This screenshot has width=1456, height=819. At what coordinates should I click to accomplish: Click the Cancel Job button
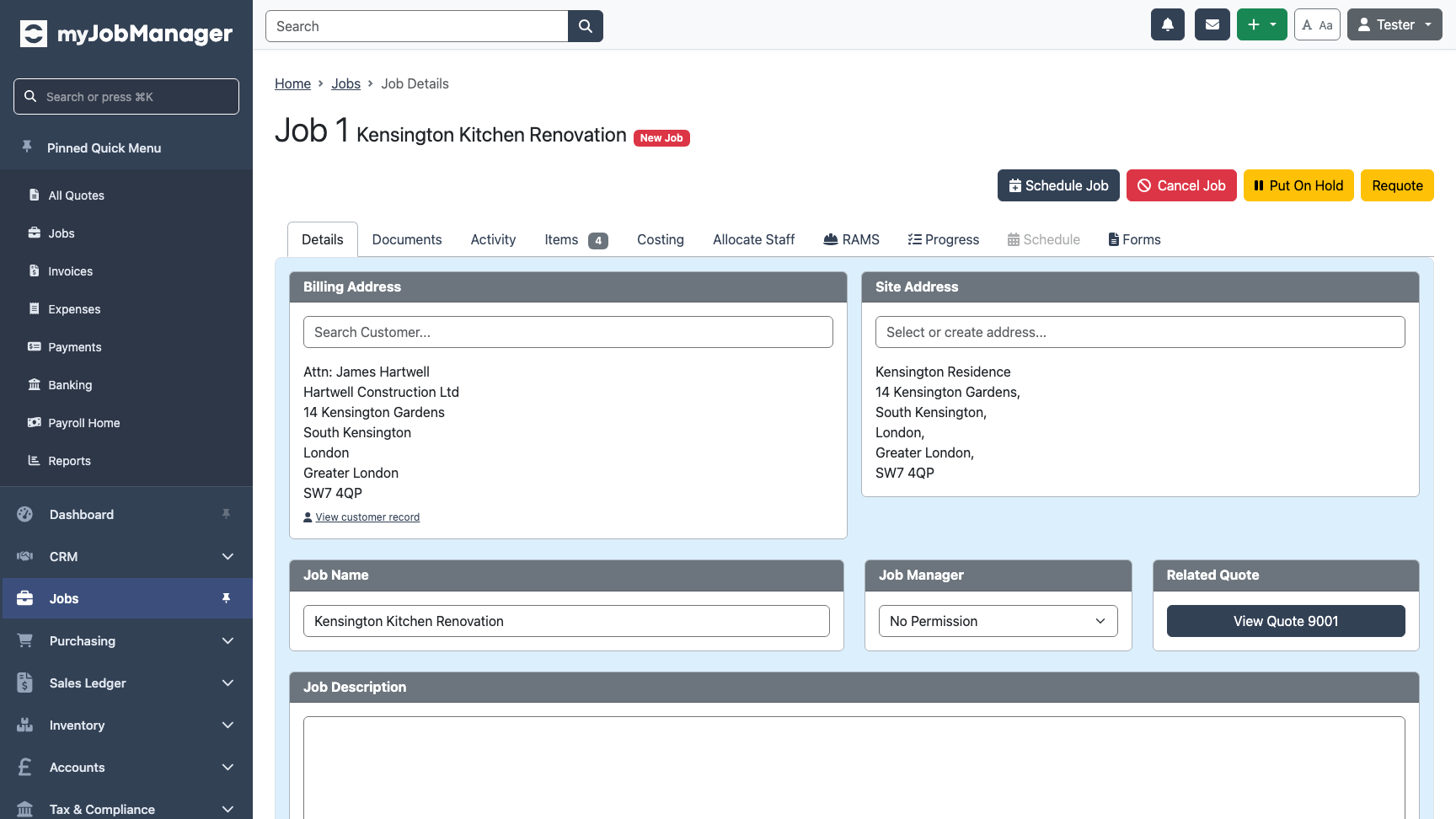[1181, 185]
